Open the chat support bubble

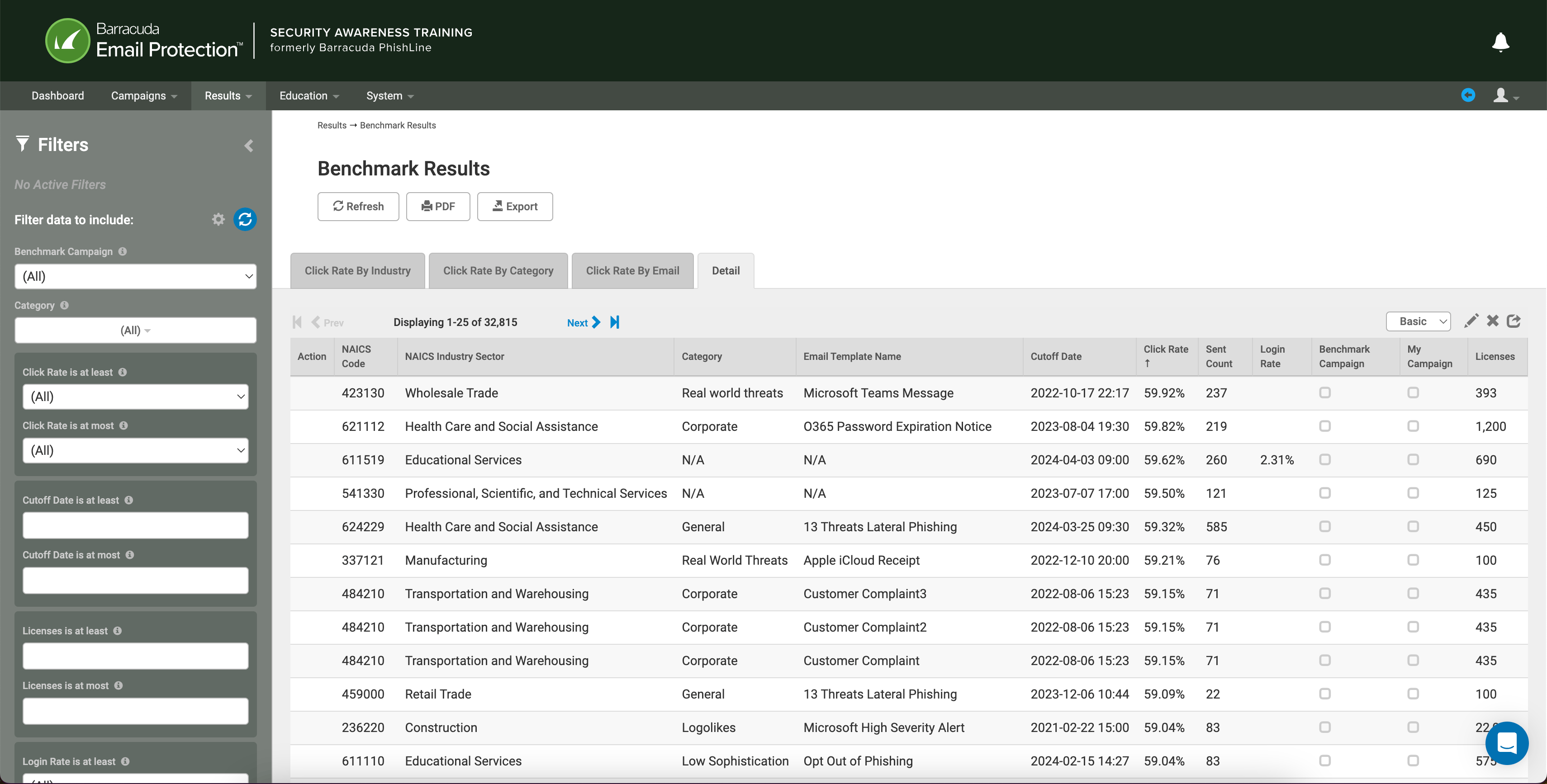1506,743
